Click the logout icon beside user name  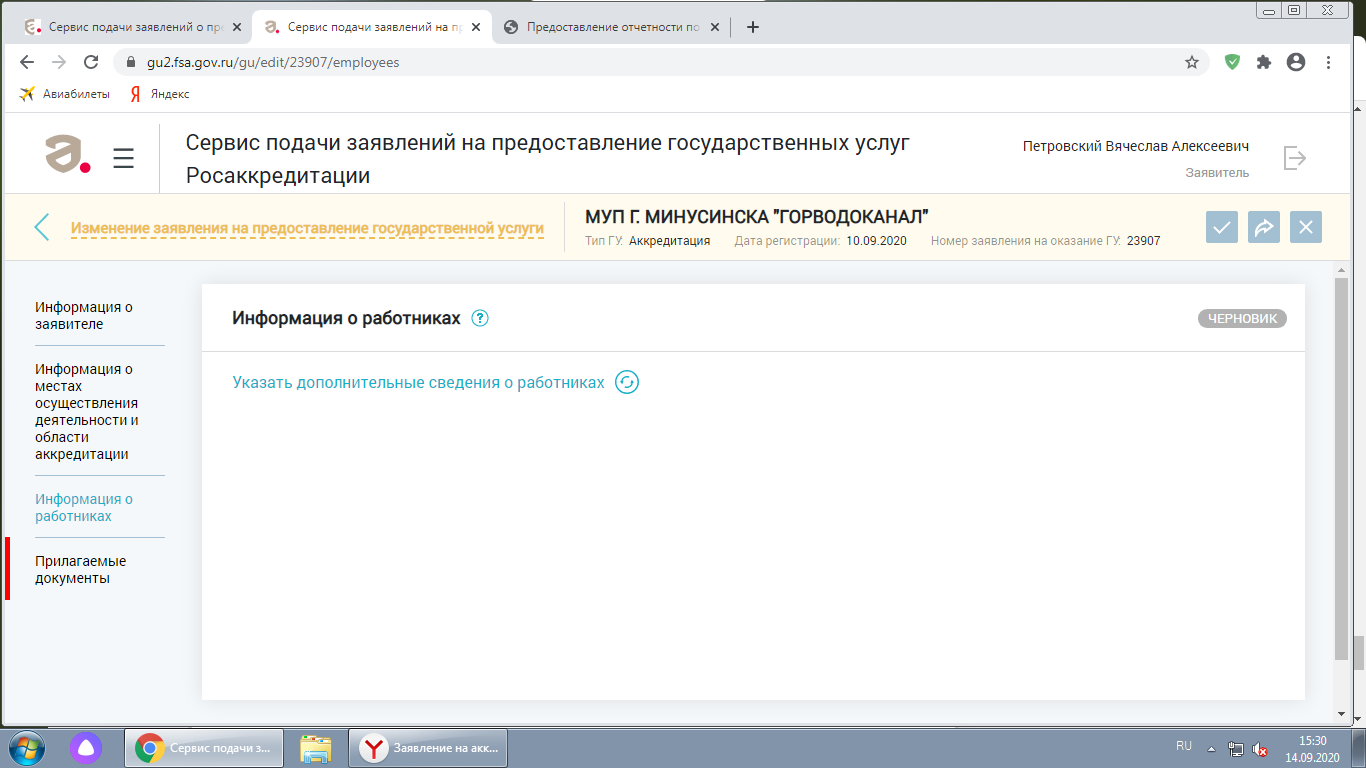[x=1295, y=158]
